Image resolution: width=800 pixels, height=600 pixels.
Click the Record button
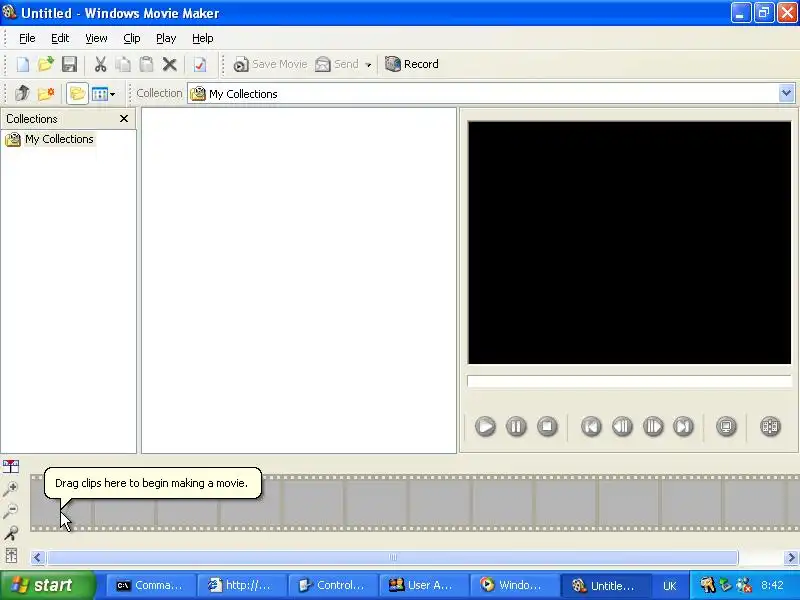(x=412, y=64)
